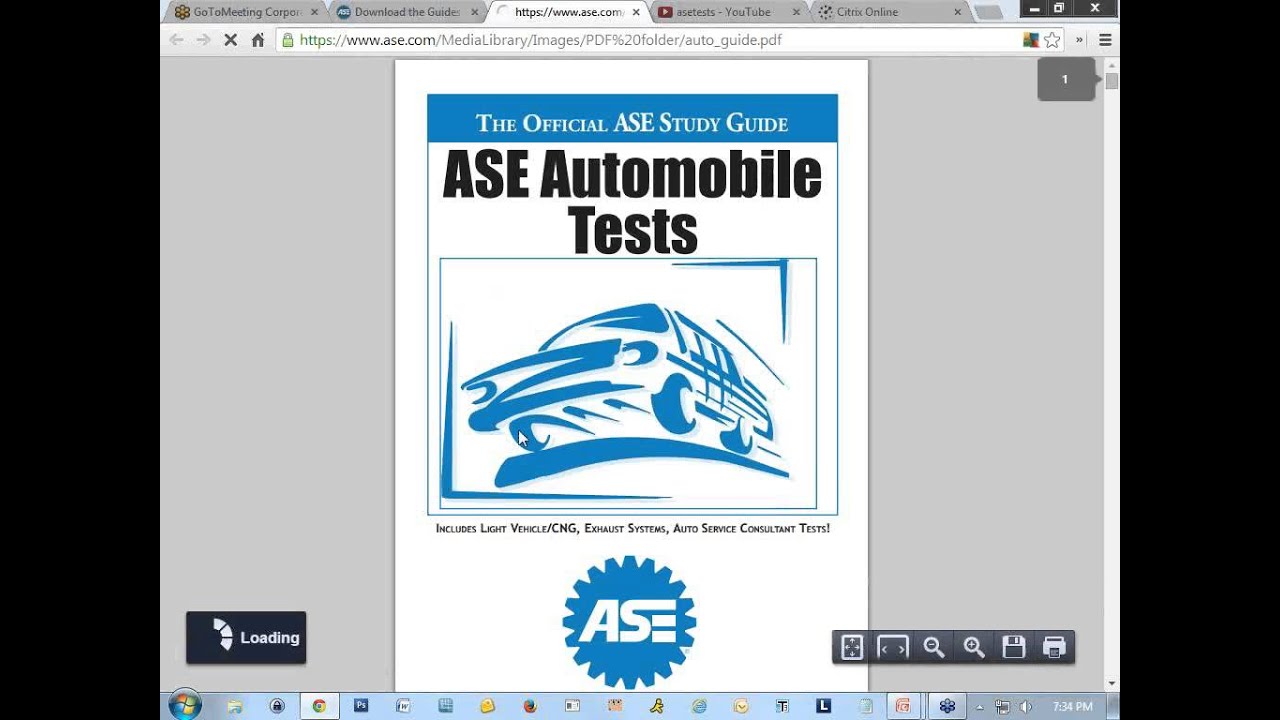Open the GoToMeeting flower taskbar icon
The width and height of the screenshot is (1280, 720).
(946, 706)
